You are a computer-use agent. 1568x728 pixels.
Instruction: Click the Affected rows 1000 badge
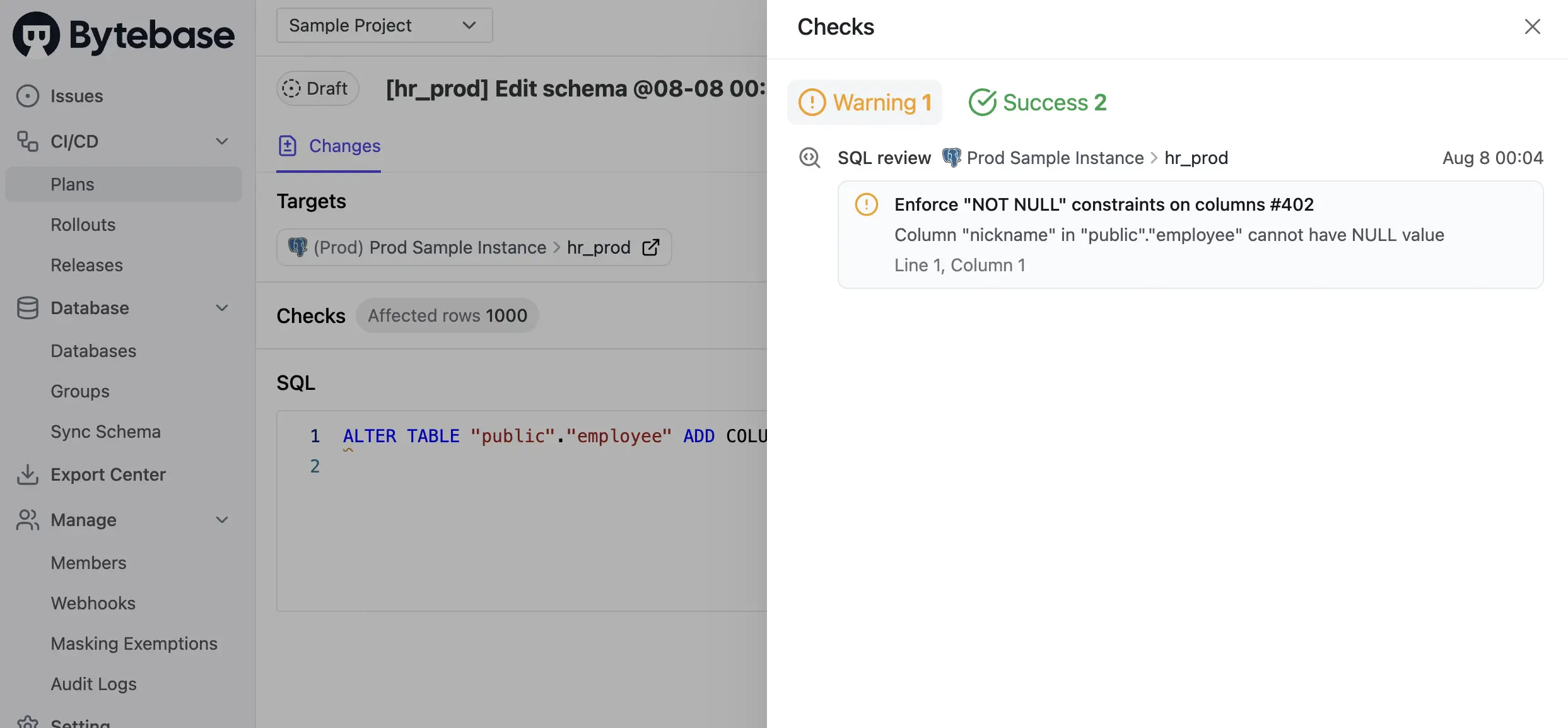click(x=447, y=315)
